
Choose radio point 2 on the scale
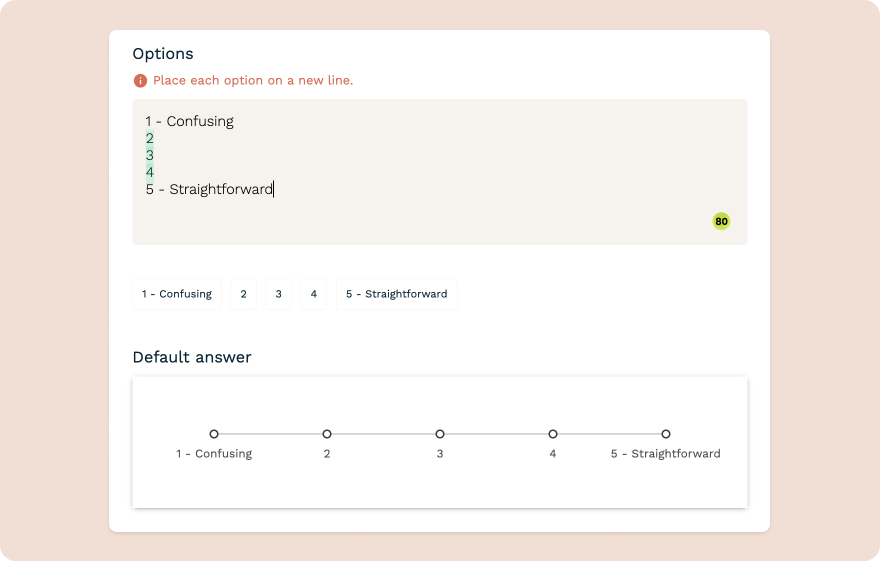pos(327,434)
